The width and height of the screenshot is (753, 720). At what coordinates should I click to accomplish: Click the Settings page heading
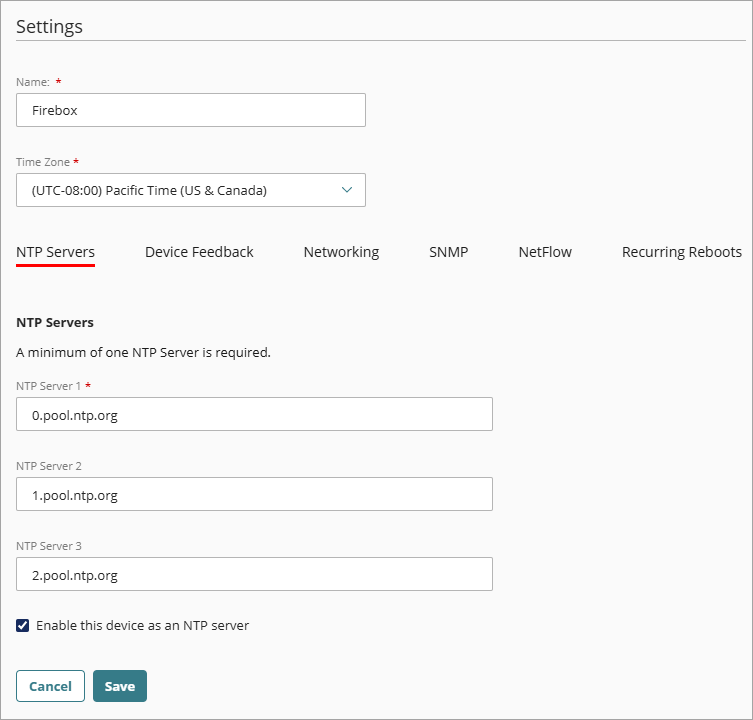click(49, 27)
